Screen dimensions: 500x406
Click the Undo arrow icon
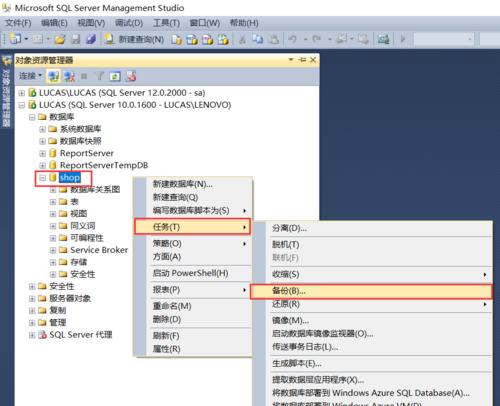[x=293, y=40]
